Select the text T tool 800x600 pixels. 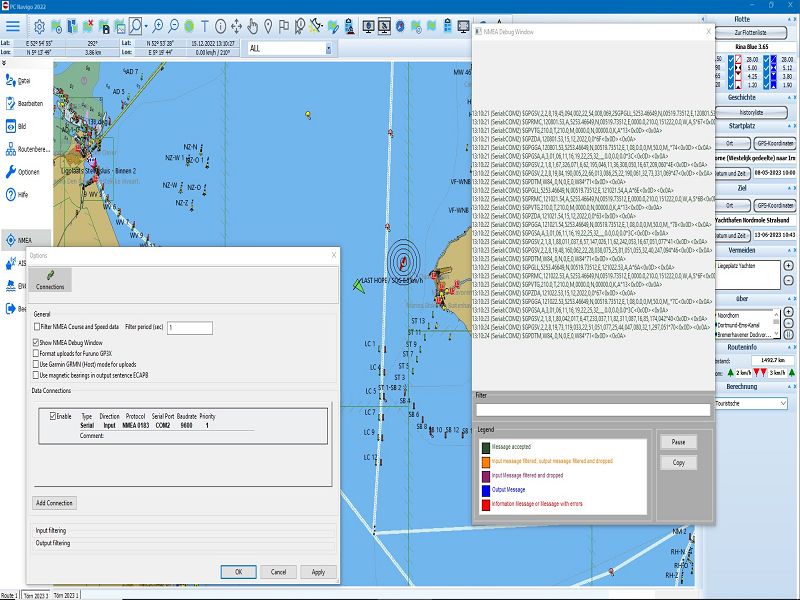(205, 26)
